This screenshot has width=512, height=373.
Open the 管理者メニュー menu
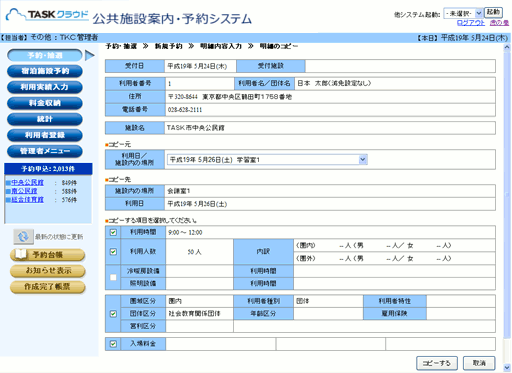pos(45,151)
